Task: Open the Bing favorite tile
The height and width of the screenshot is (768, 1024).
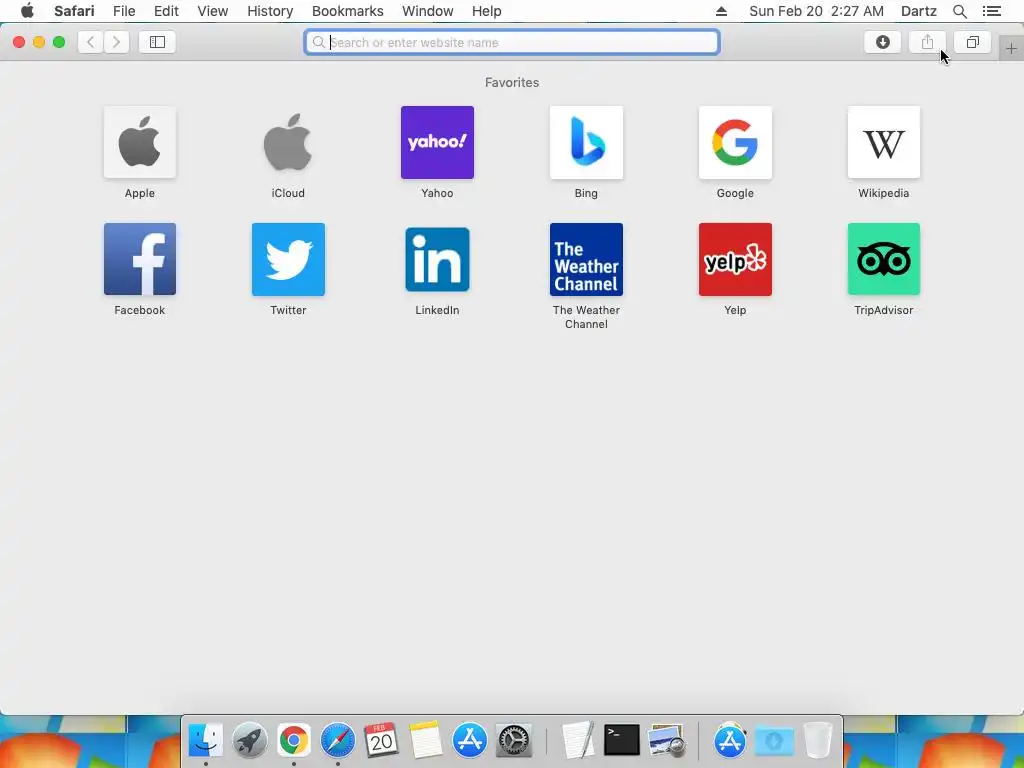Action: click(586, 142)
